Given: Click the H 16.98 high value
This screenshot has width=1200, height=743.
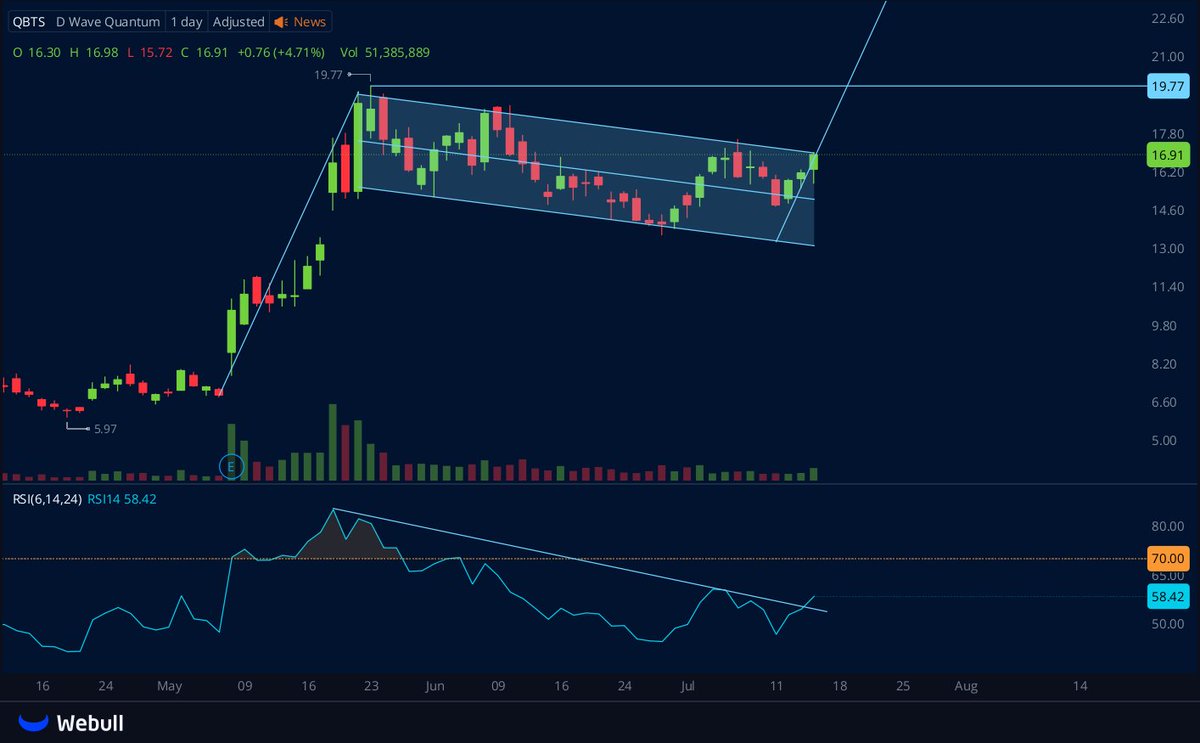Looking at the screenshot, I should (x=92, y=52).
